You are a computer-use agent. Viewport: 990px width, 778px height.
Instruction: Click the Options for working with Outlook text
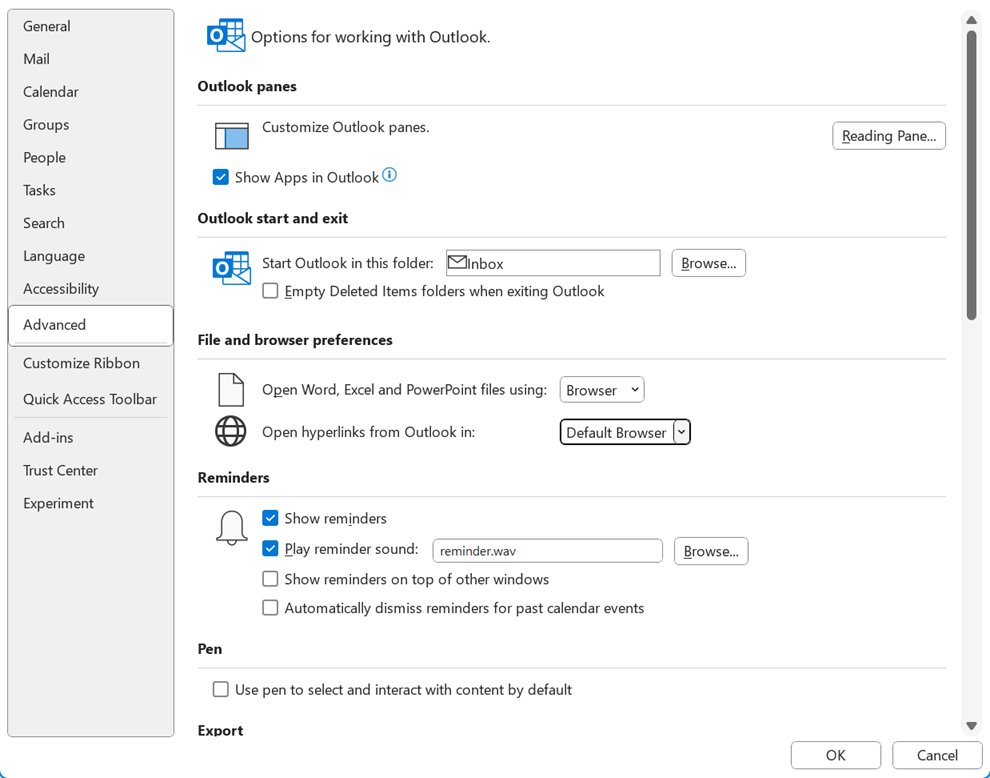[x=371, y=37]
